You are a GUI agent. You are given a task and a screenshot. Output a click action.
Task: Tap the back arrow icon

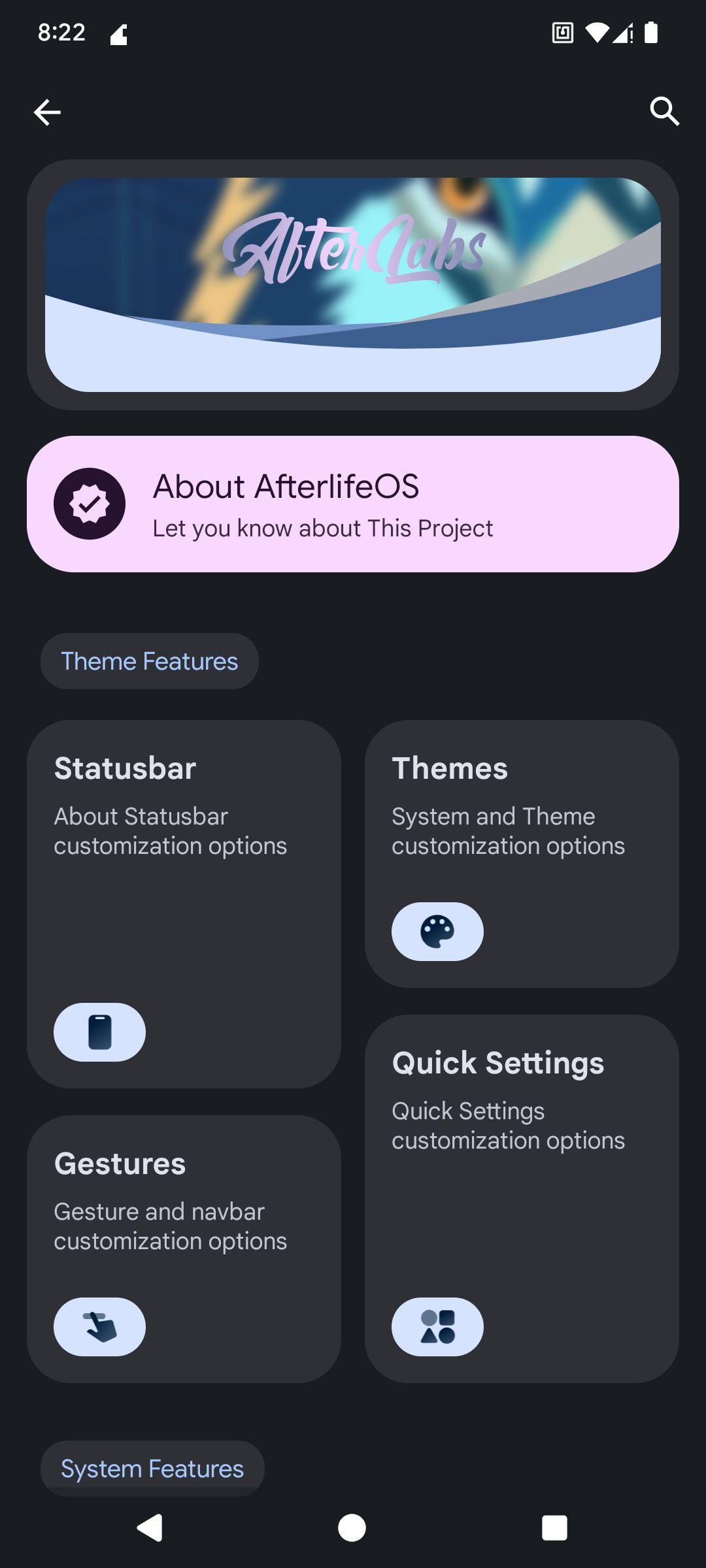[x=47, y=112]
